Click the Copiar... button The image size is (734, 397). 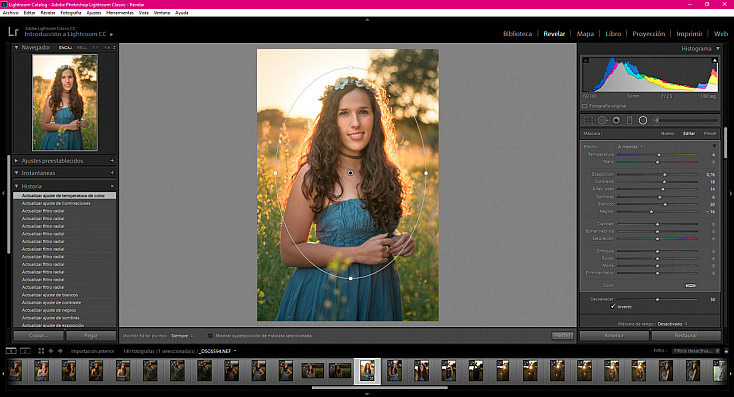coord(38,335)
